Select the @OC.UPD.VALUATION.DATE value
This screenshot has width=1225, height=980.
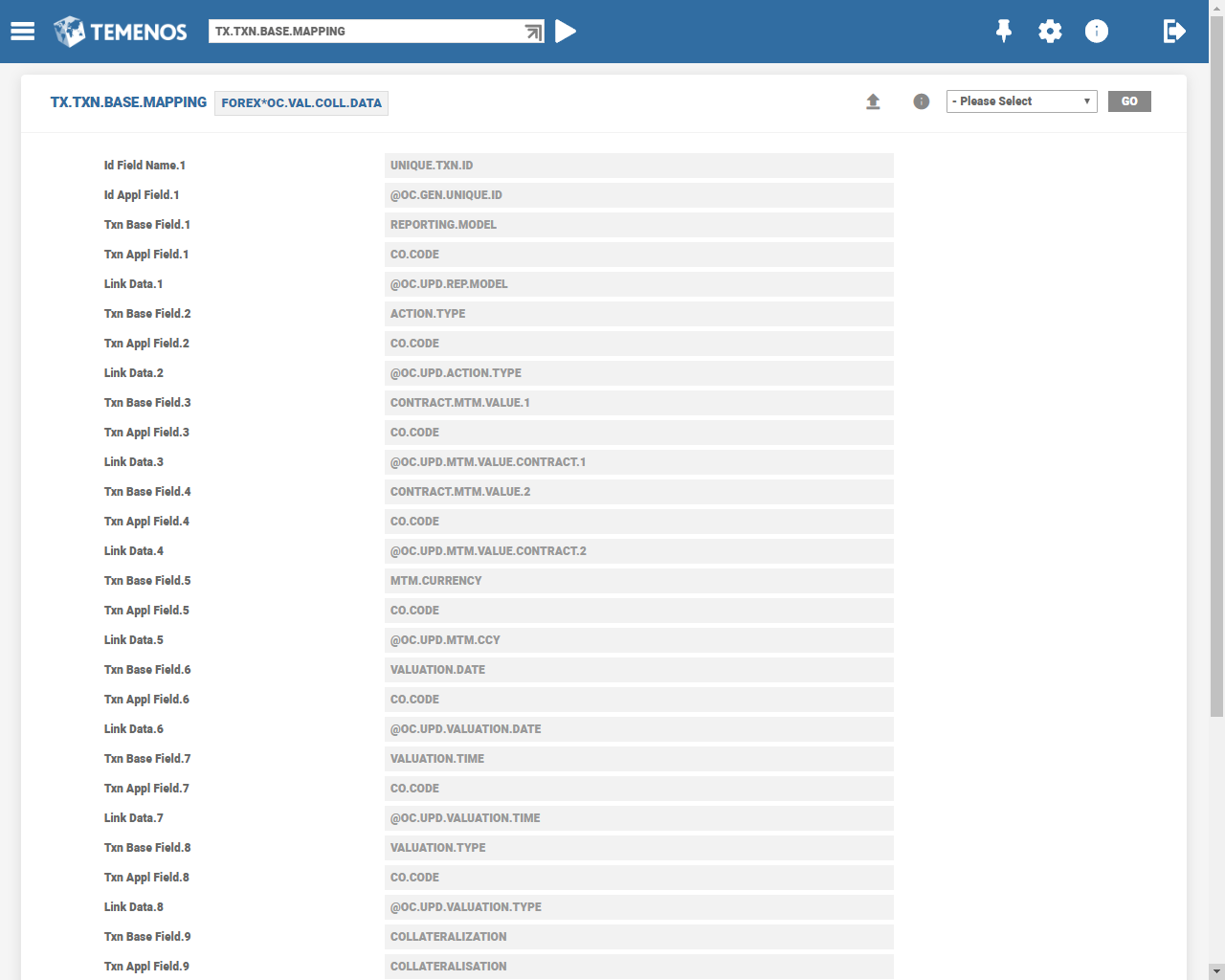click(x=639, y=729)
